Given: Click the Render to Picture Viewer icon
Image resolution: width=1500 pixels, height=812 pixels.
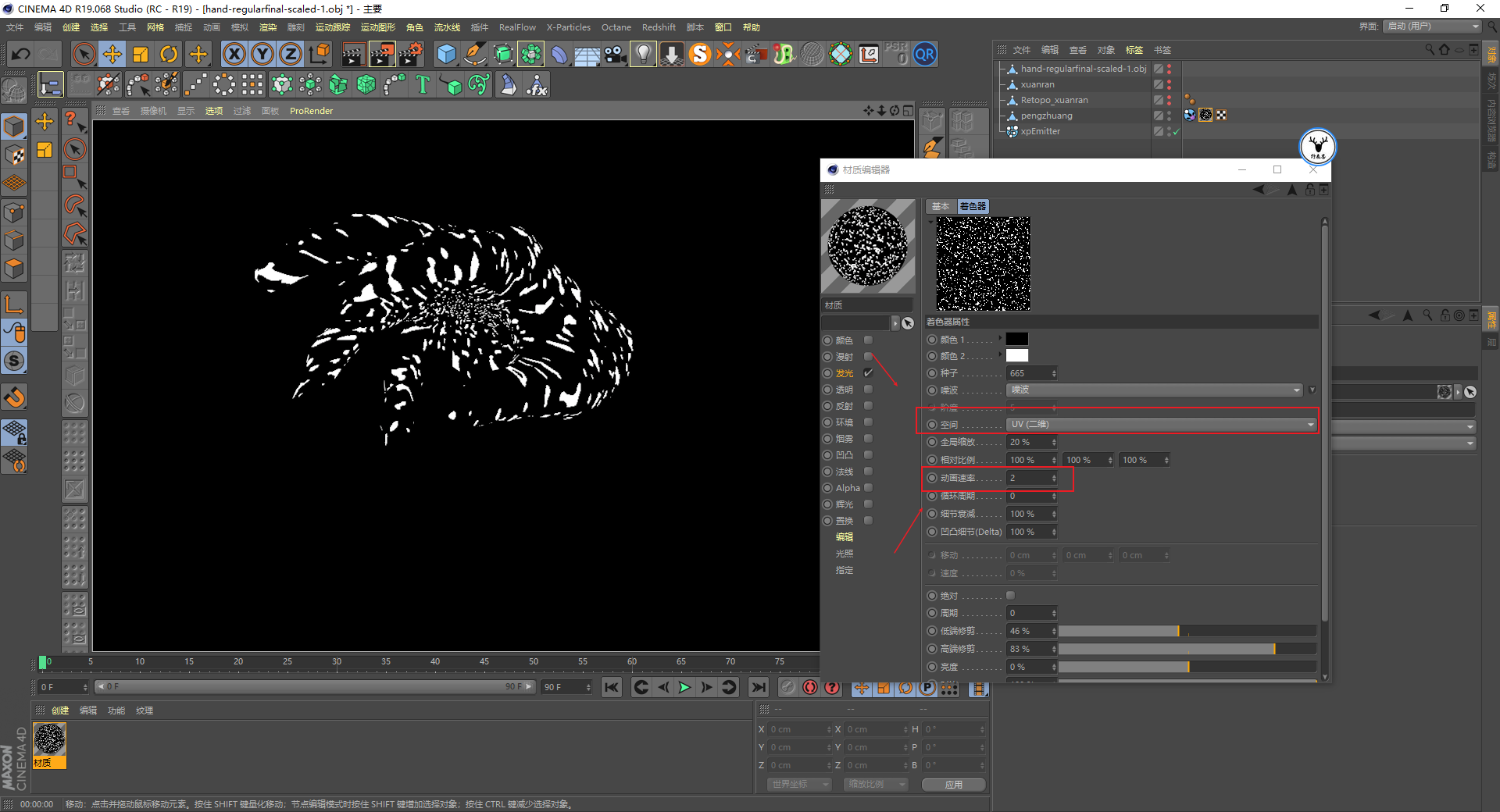Looking at the screenshot, I should click(382, 55).
